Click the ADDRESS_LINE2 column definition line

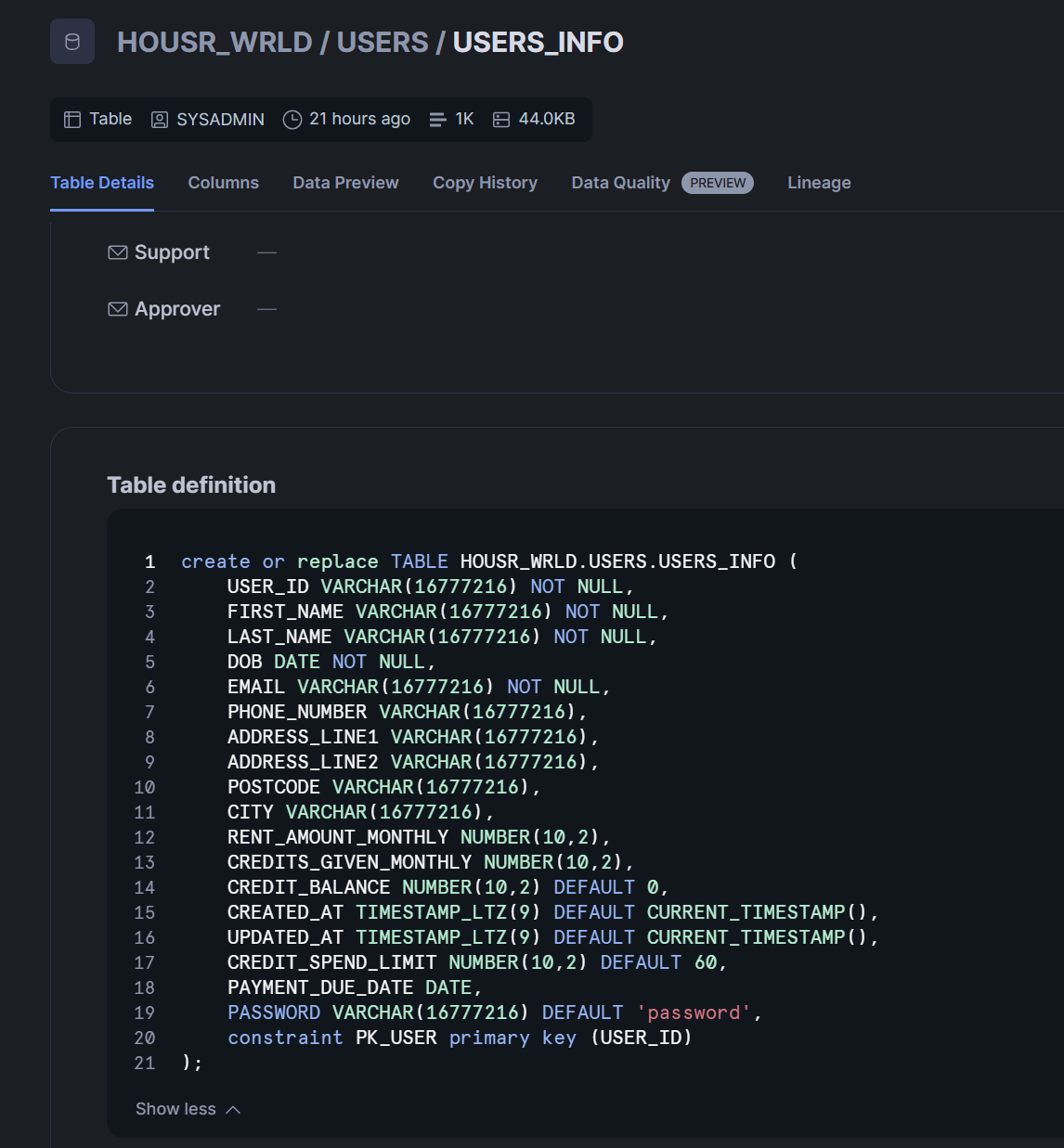click(413, 762)
